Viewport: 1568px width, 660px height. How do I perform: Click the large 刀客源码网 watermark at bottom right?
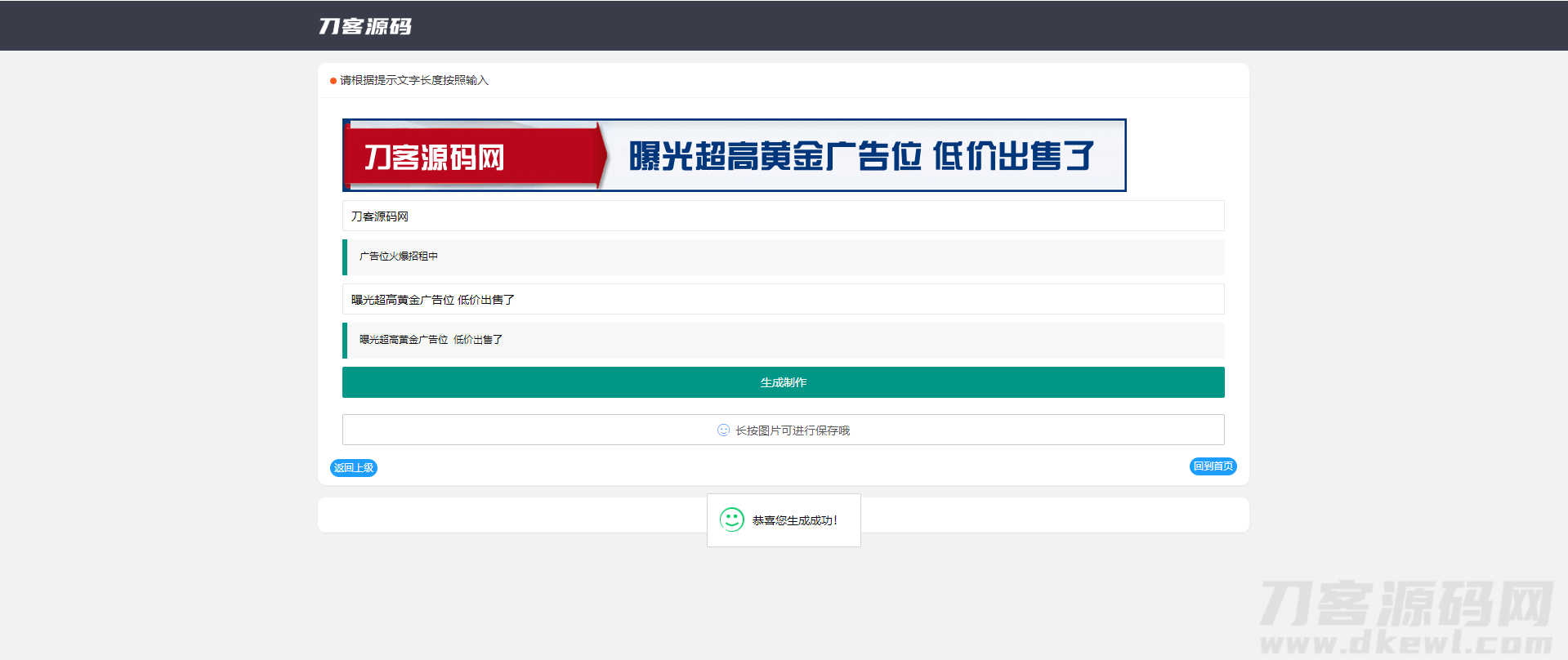pos(1405,604)
